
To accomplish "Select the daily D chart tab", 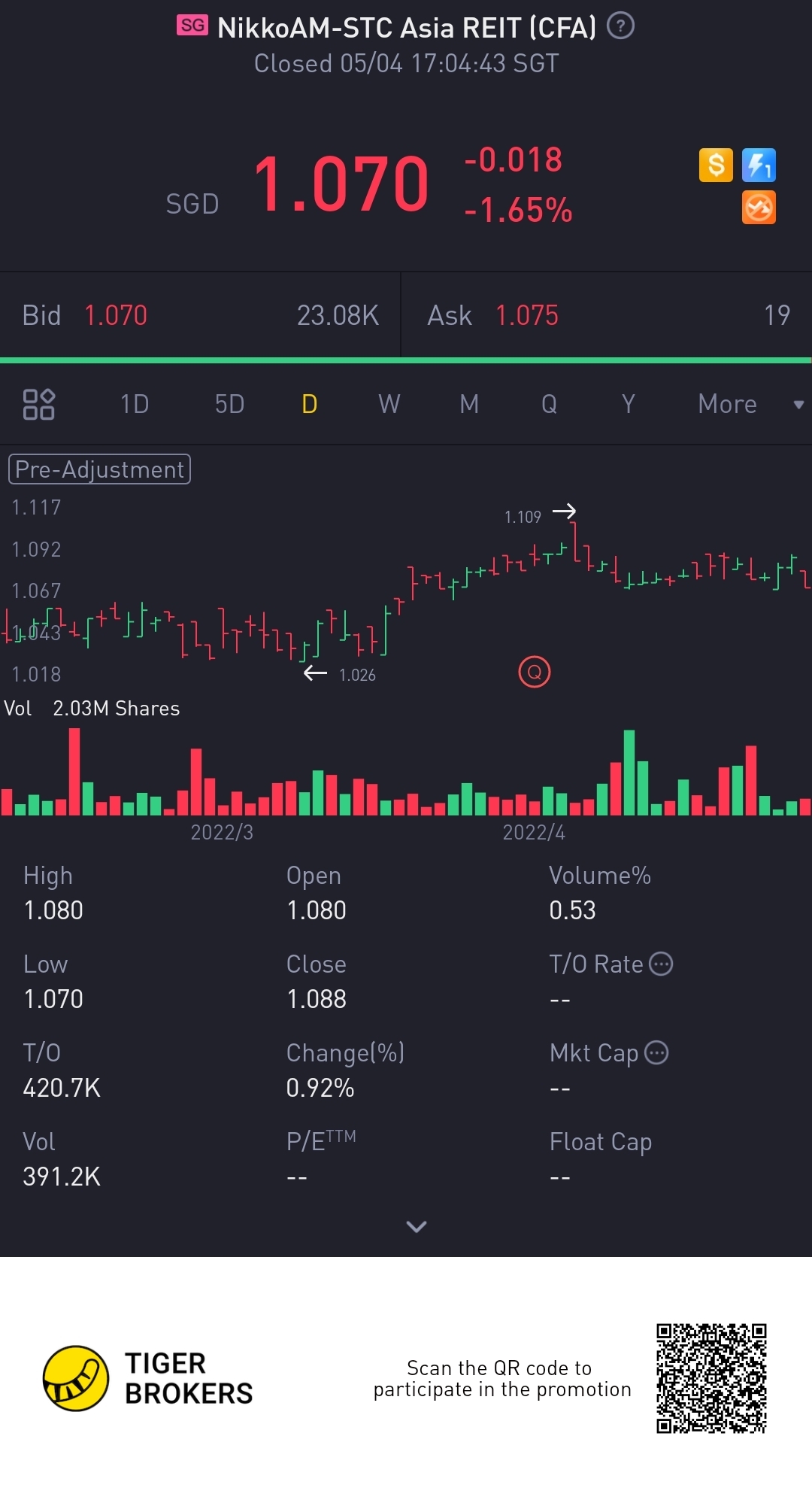I will 309,404.
